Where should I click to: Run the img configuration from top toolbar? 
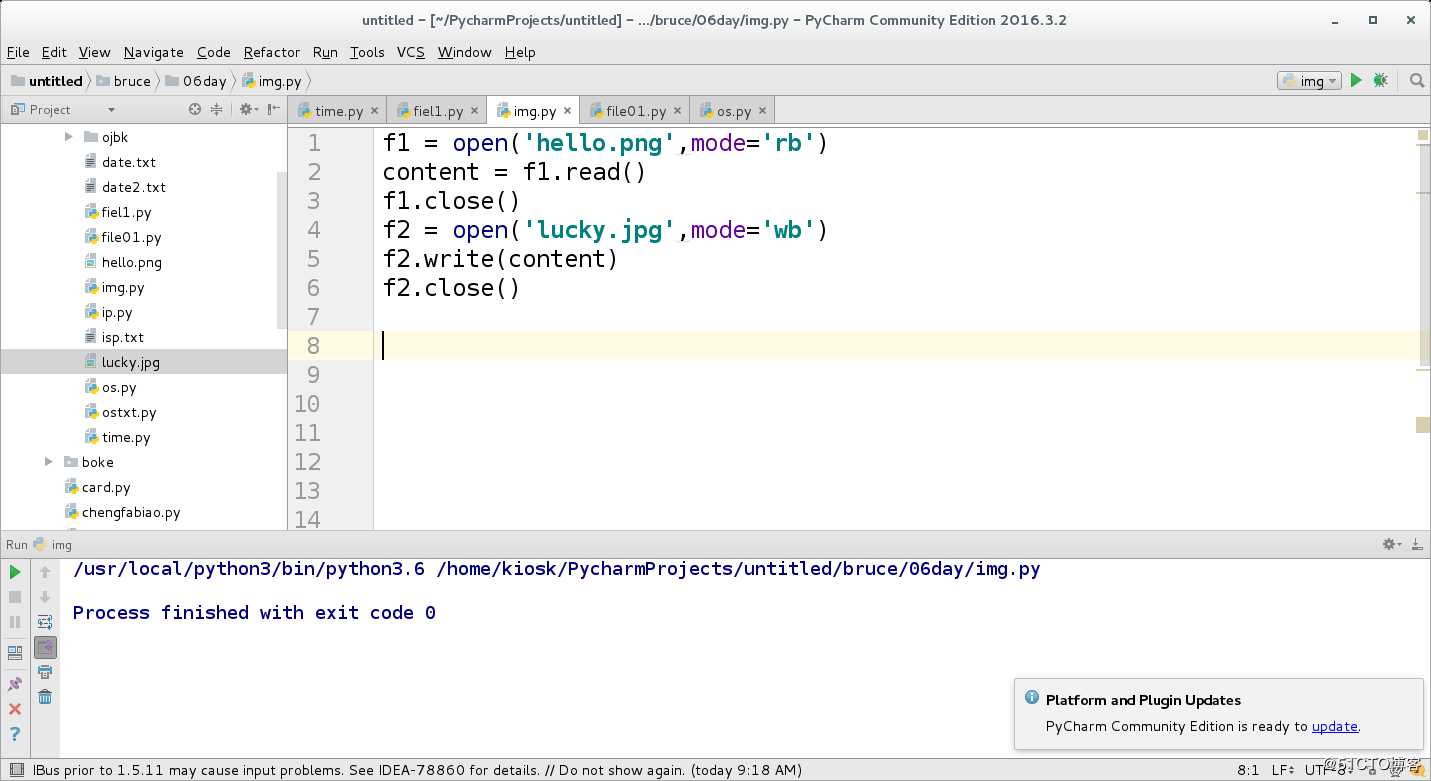1356,81
